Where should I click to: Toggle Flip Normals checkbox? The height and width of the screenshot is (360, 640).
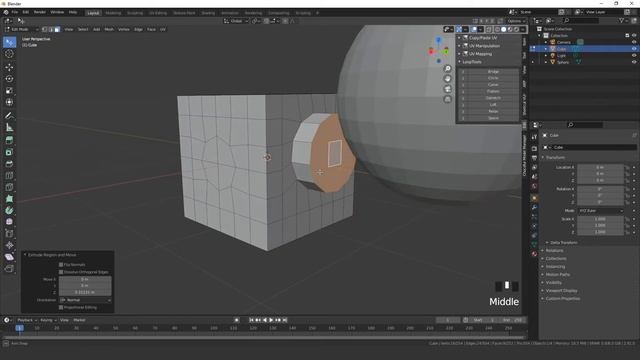(61, 264)
